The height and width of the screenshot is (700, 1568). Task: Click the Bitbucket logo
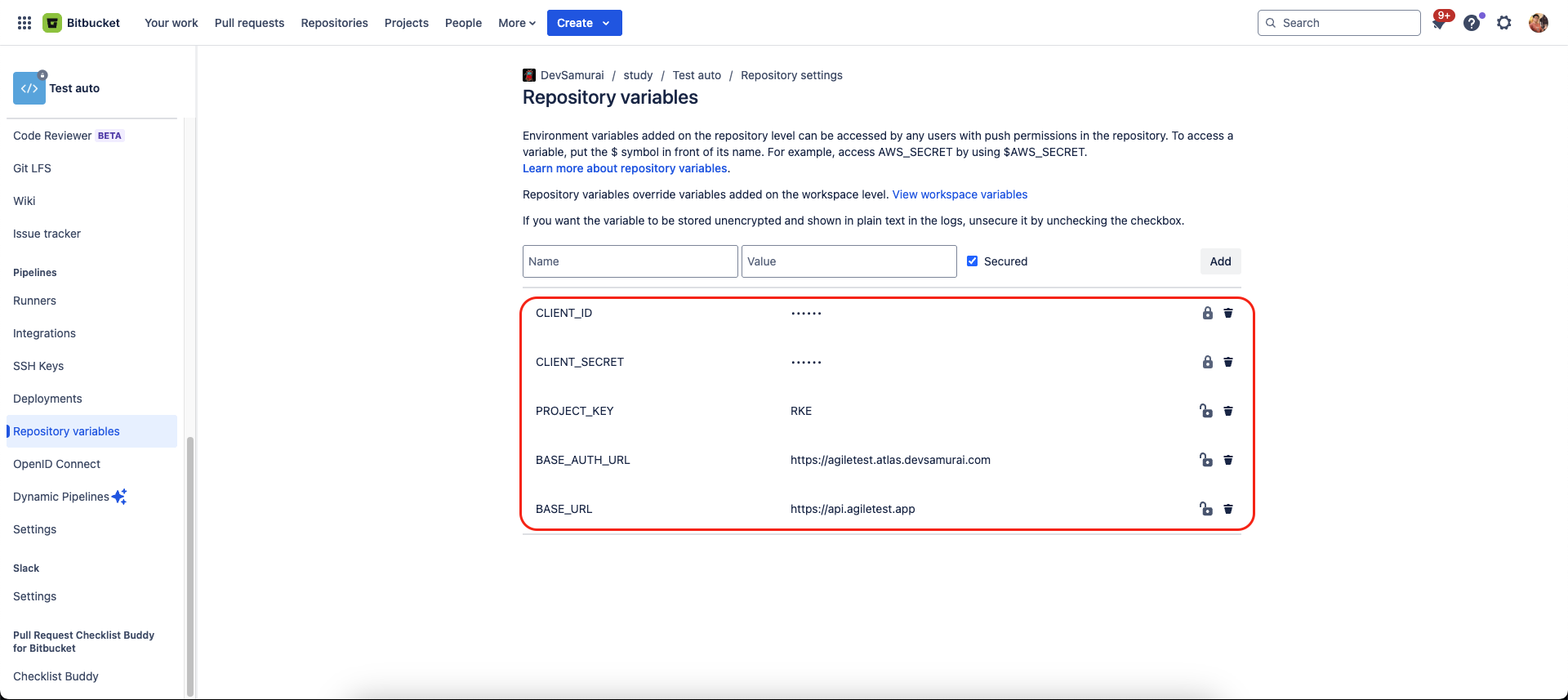(81, 23)
